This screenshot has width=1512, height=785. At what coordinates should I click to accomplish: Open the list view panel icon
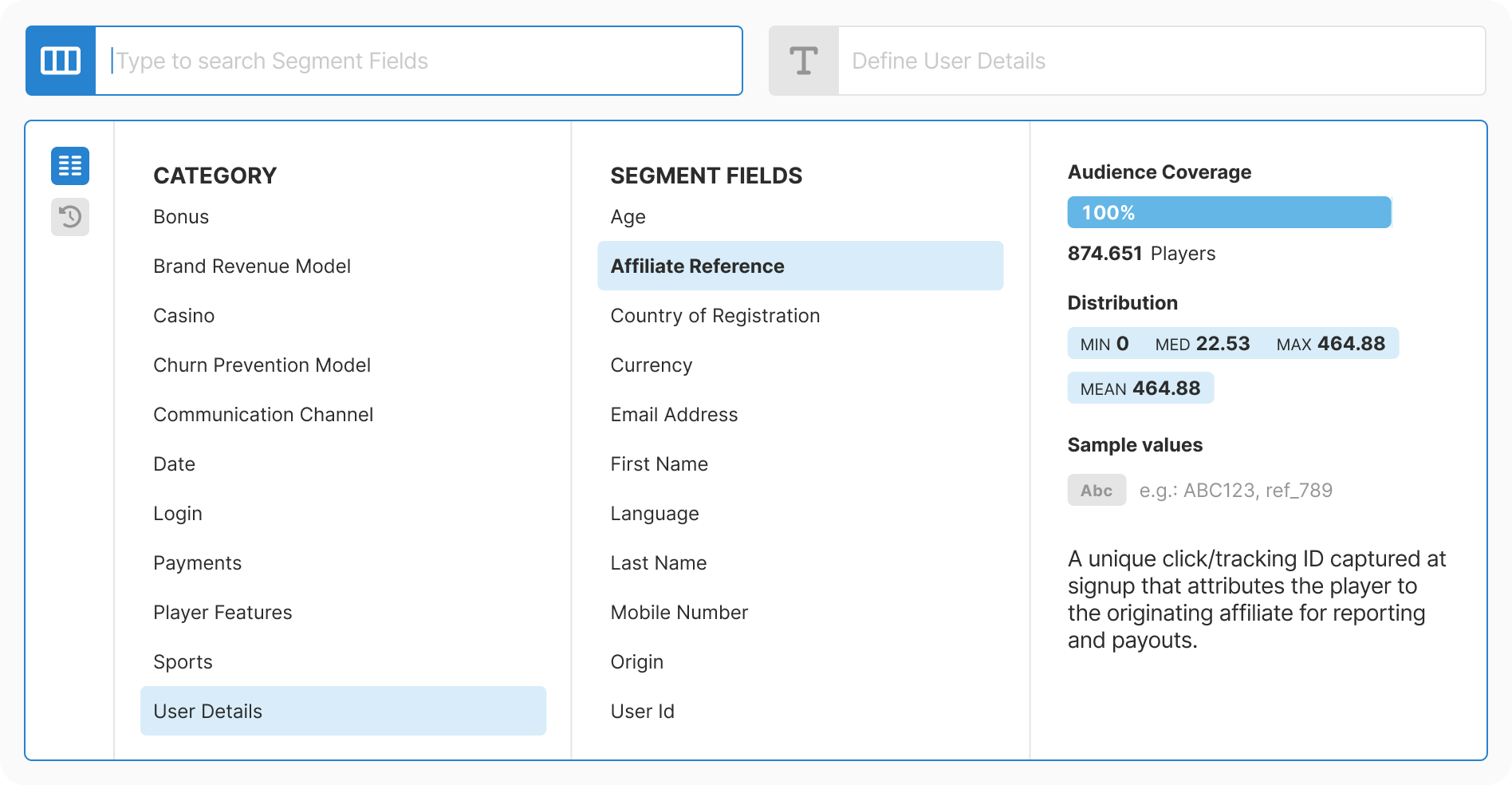(70, 165)
